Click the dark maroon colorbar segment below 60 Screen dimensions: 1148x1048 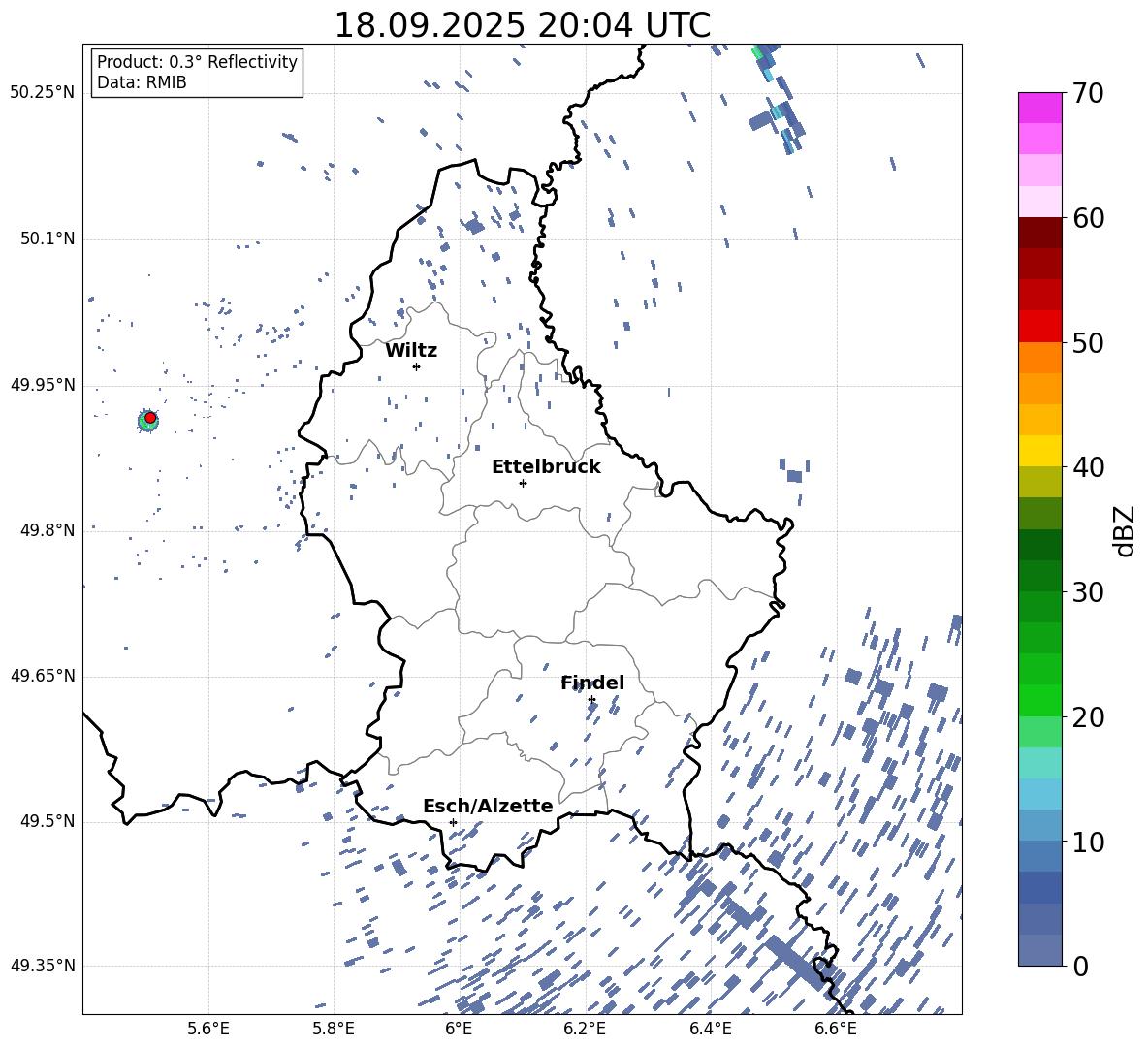[x=1039, y=233]
